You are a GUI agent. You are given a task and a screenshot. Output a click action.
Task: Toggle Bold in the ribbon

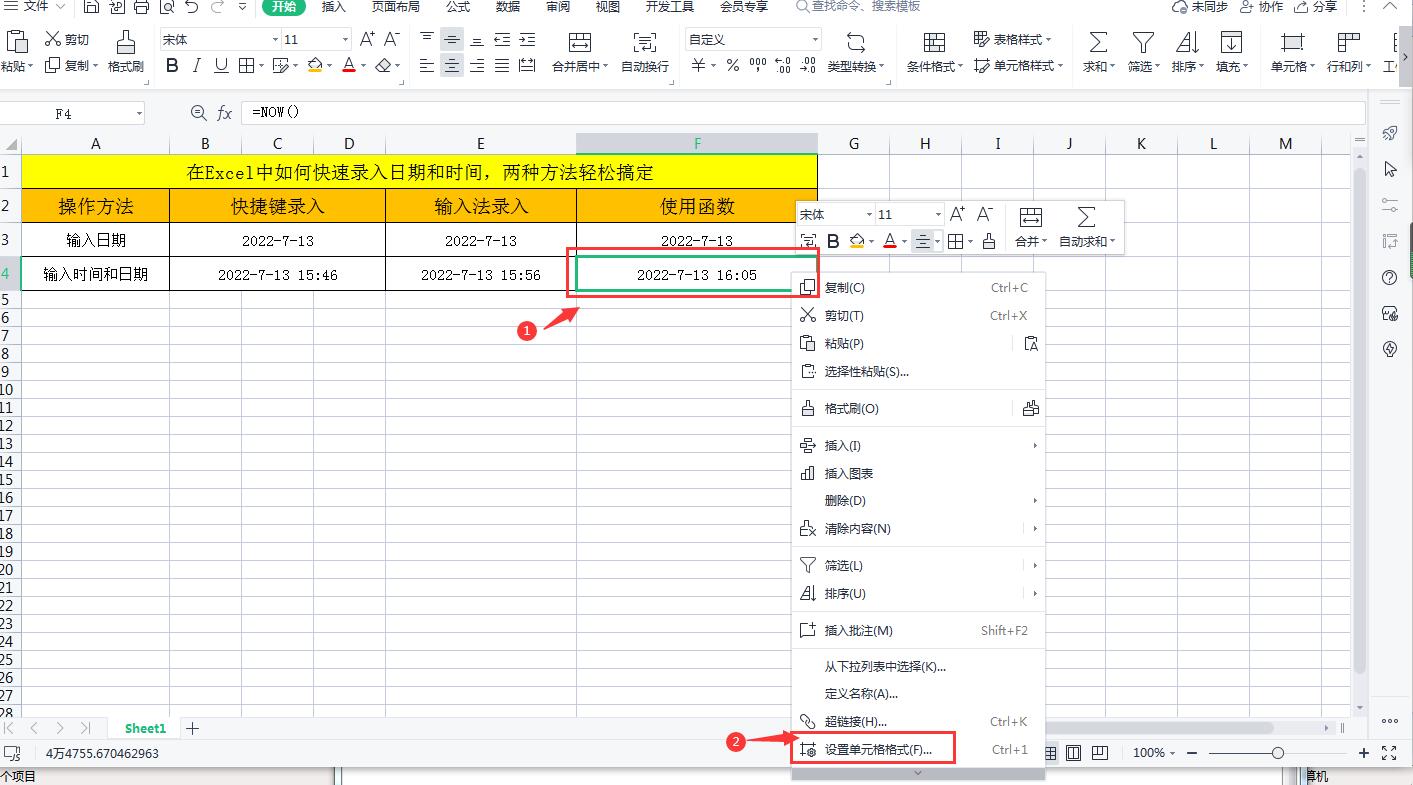(172, 66)
